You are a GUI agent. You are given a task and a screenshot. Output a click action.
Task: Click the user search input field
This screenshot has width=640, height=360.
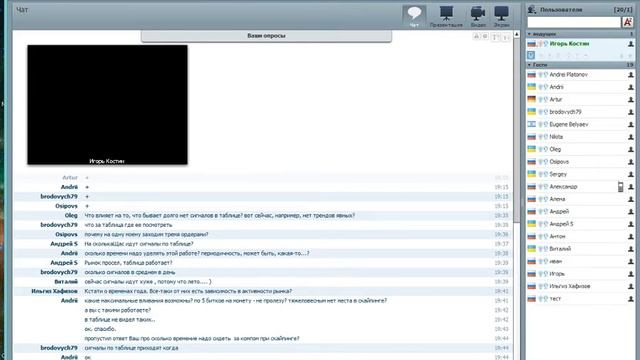574,22
